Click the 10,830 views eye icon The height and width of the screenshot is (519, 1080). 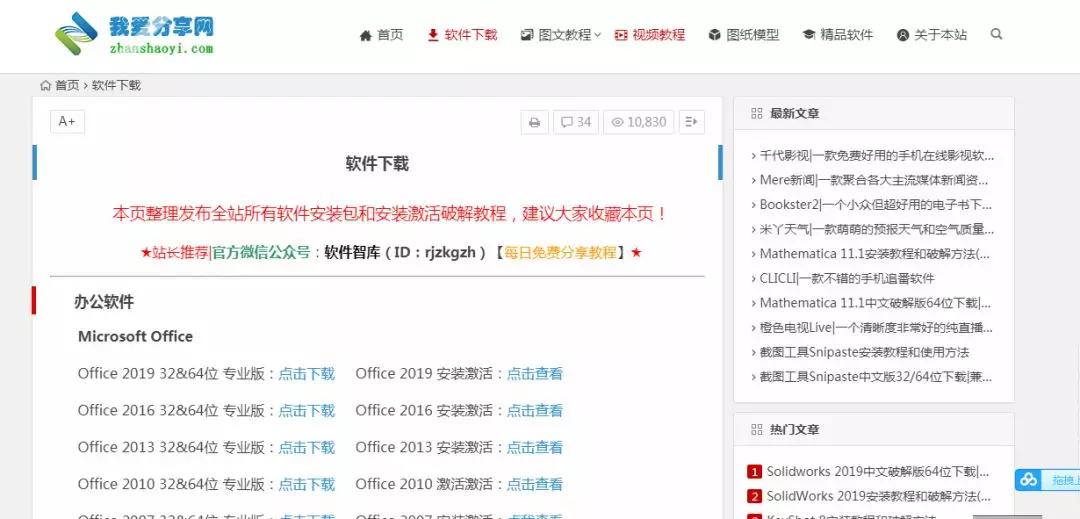click(618, 122)
